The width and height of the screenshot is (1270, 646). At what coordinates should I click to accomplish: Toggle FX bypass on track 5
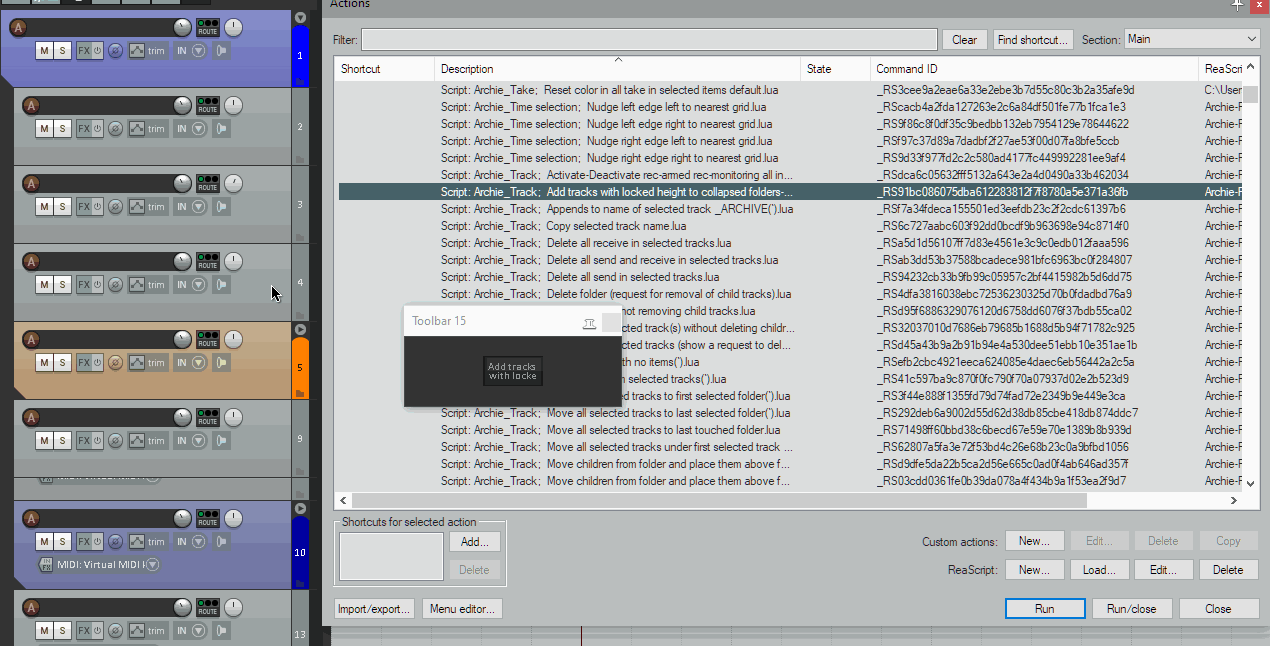click(98, 362)
